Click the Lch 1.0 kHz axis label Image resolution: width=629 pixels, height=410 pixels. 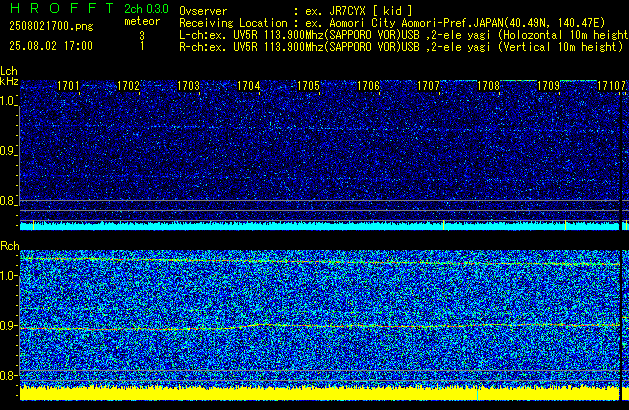8,101
